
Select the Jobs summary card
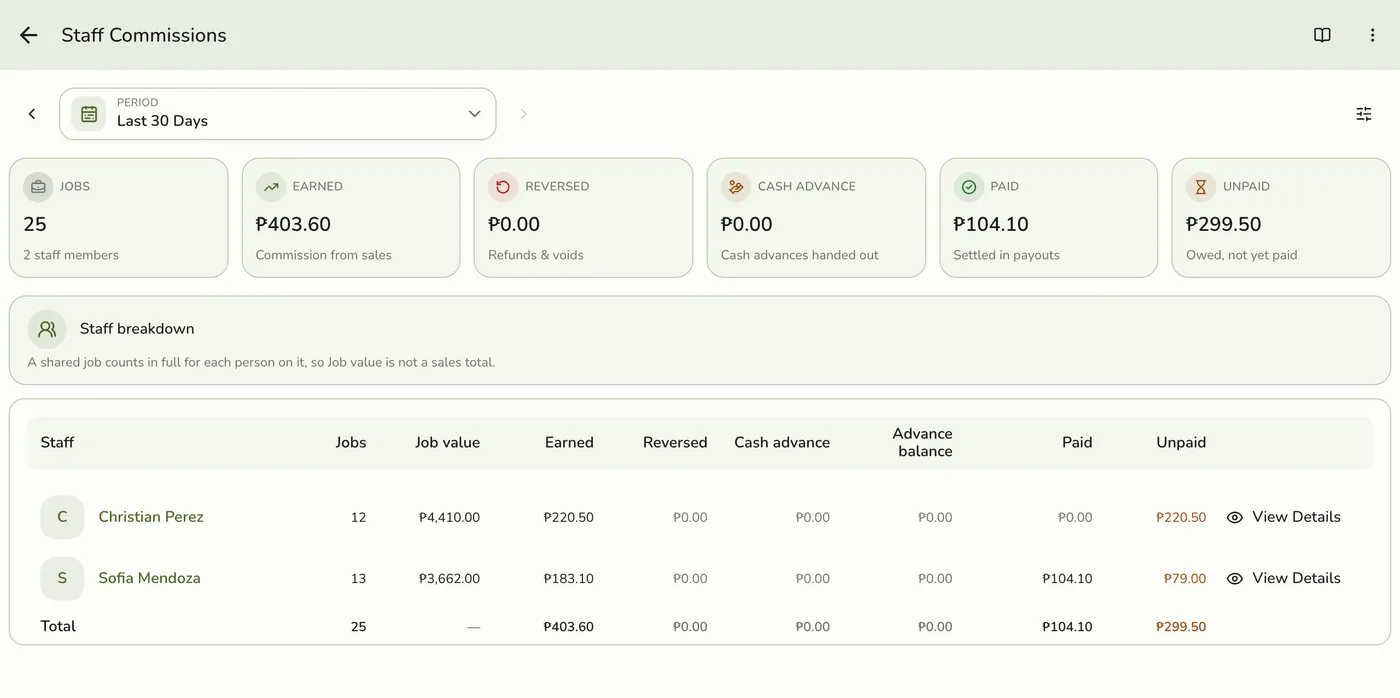pyautogui.click(x=119, y=218)
